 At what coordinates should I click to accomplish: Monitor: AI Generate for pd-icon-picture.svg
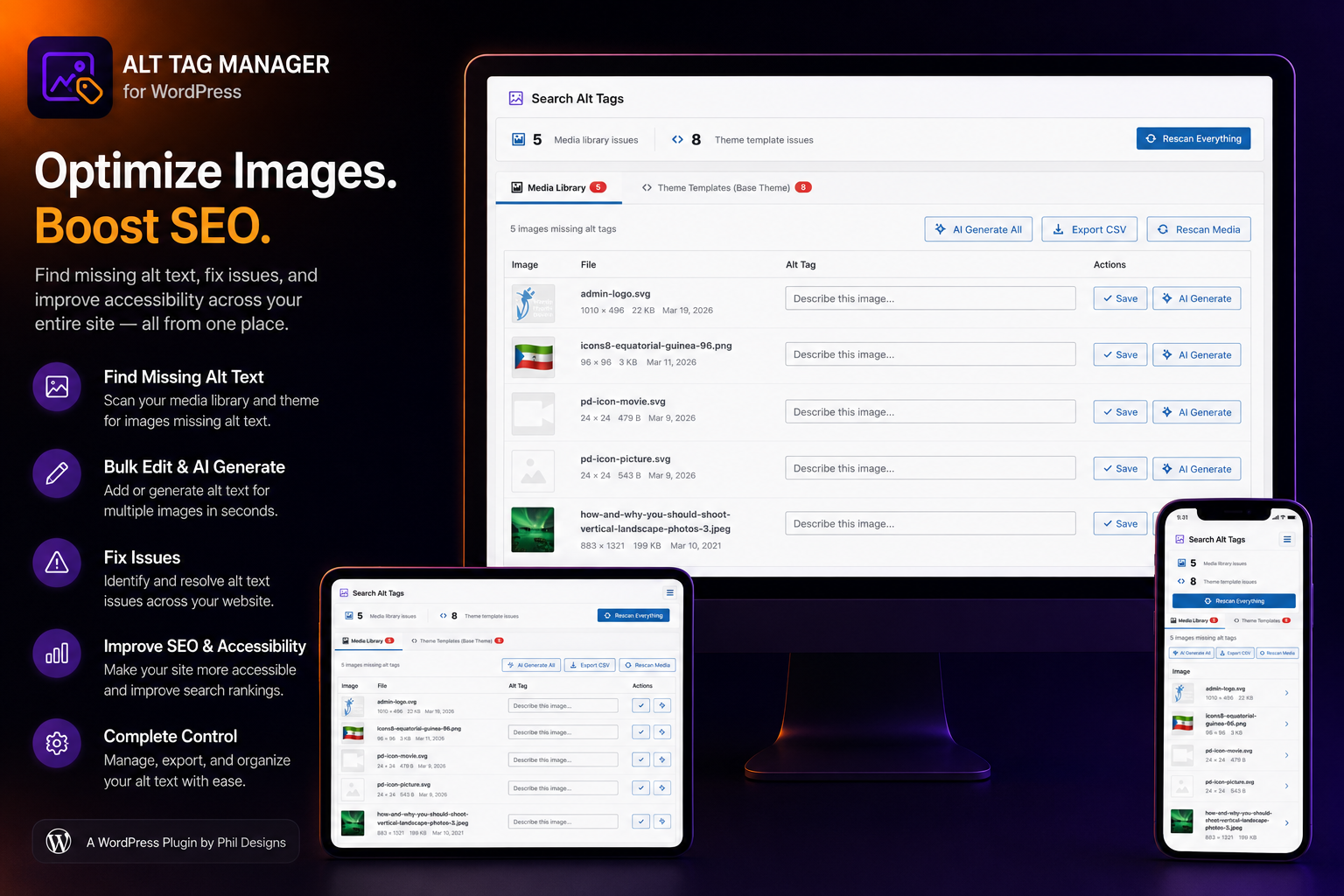pyautogui.click(x=1196, y=469)
